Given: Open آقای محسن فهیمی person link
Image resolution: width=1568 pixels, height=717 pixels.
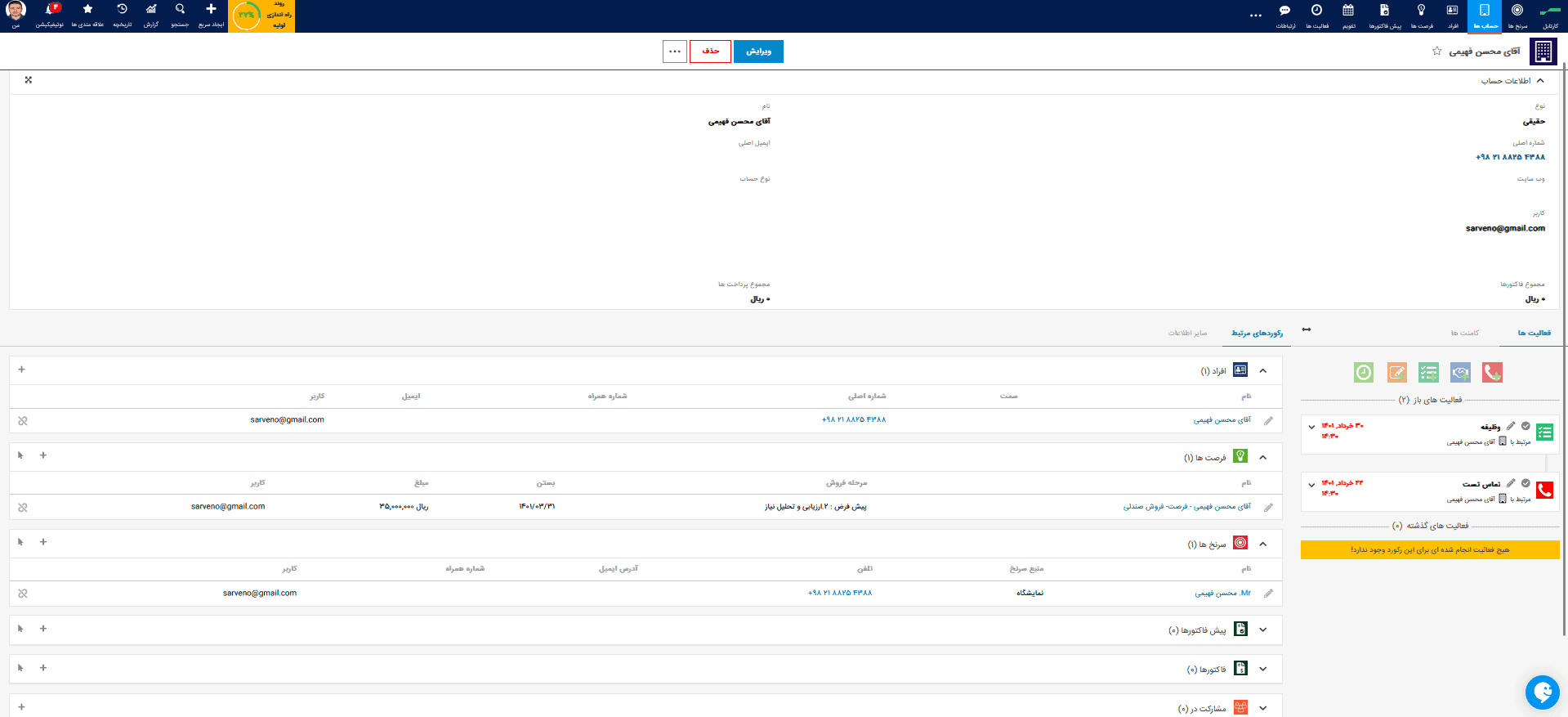Looking at the screenshot, I should [1222, 420].
